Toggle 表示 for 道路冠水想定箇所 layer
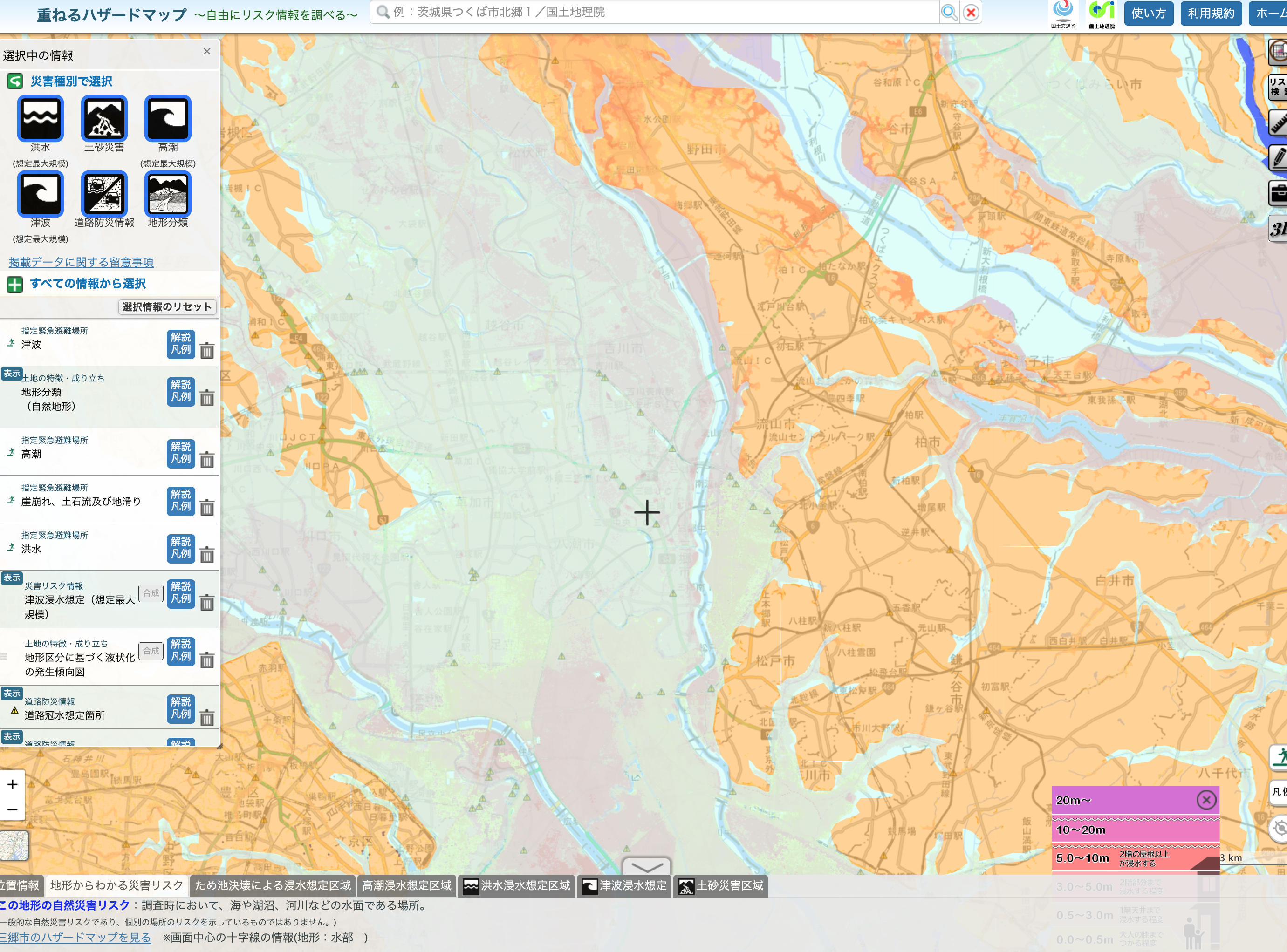The image size is (1287, 952). pyautogui.click(x=12, y=693)
